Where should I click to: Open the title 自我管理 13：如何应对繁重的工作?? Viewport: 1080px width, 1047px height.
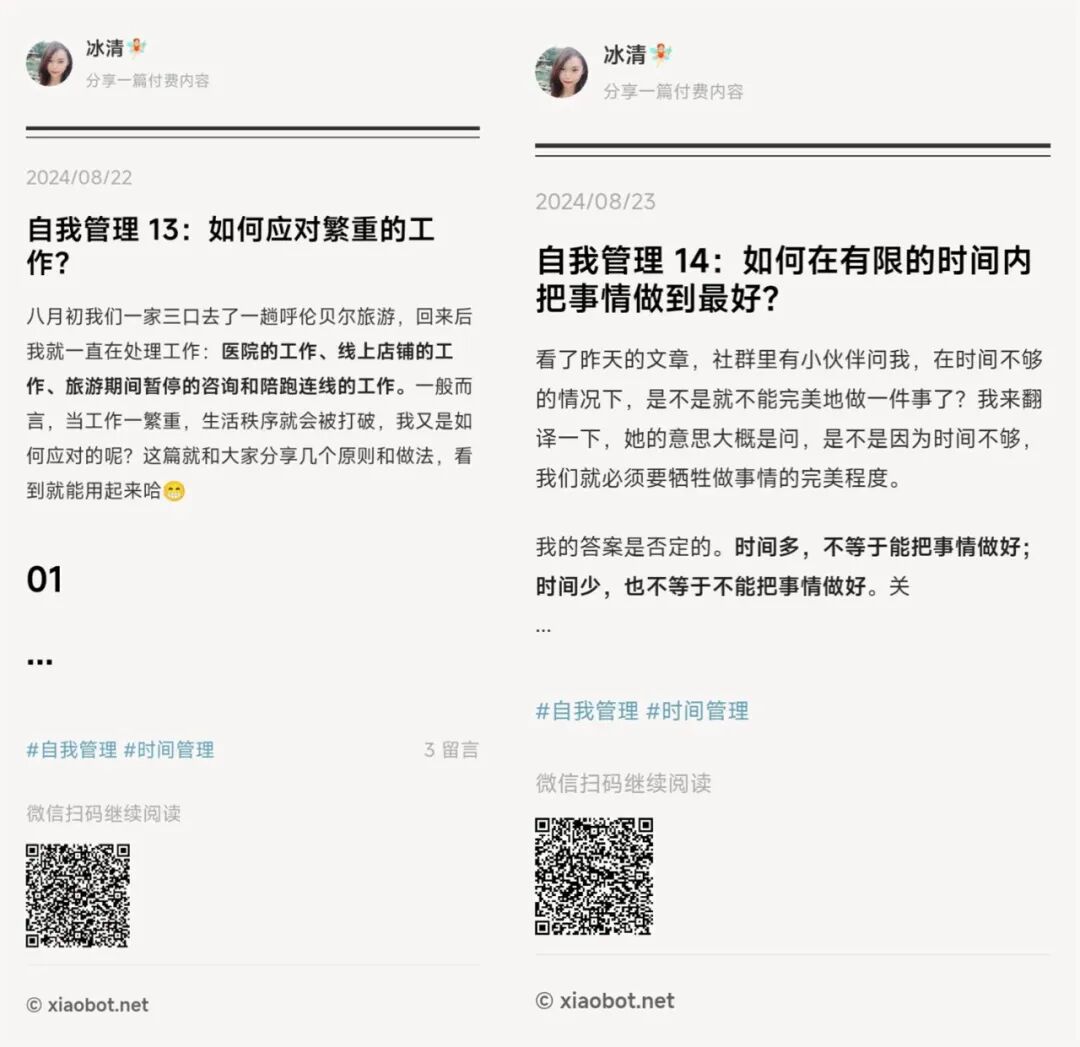pyautogui.click(x=231, y=246)
